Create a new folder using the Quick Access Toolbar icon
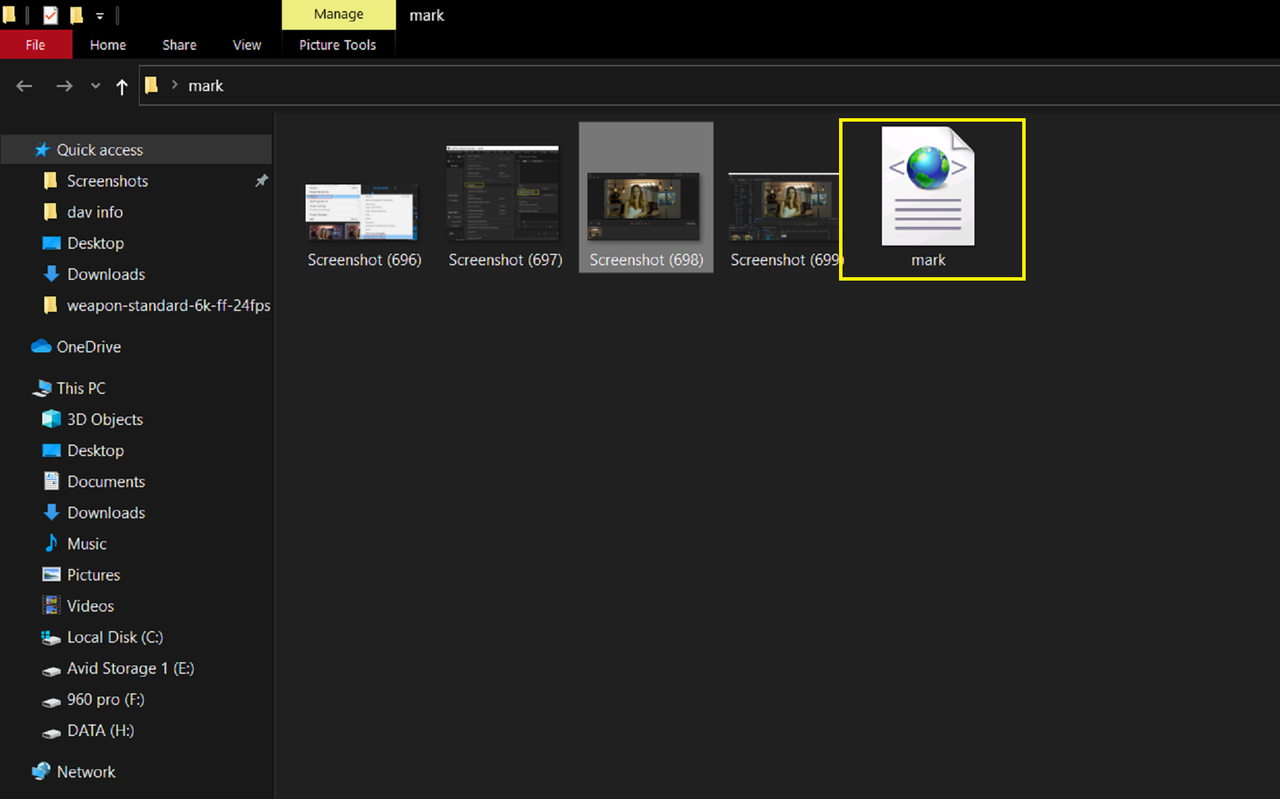This screenshot has width=1280, height=799. pyautogui.click(x=77, y=14)
